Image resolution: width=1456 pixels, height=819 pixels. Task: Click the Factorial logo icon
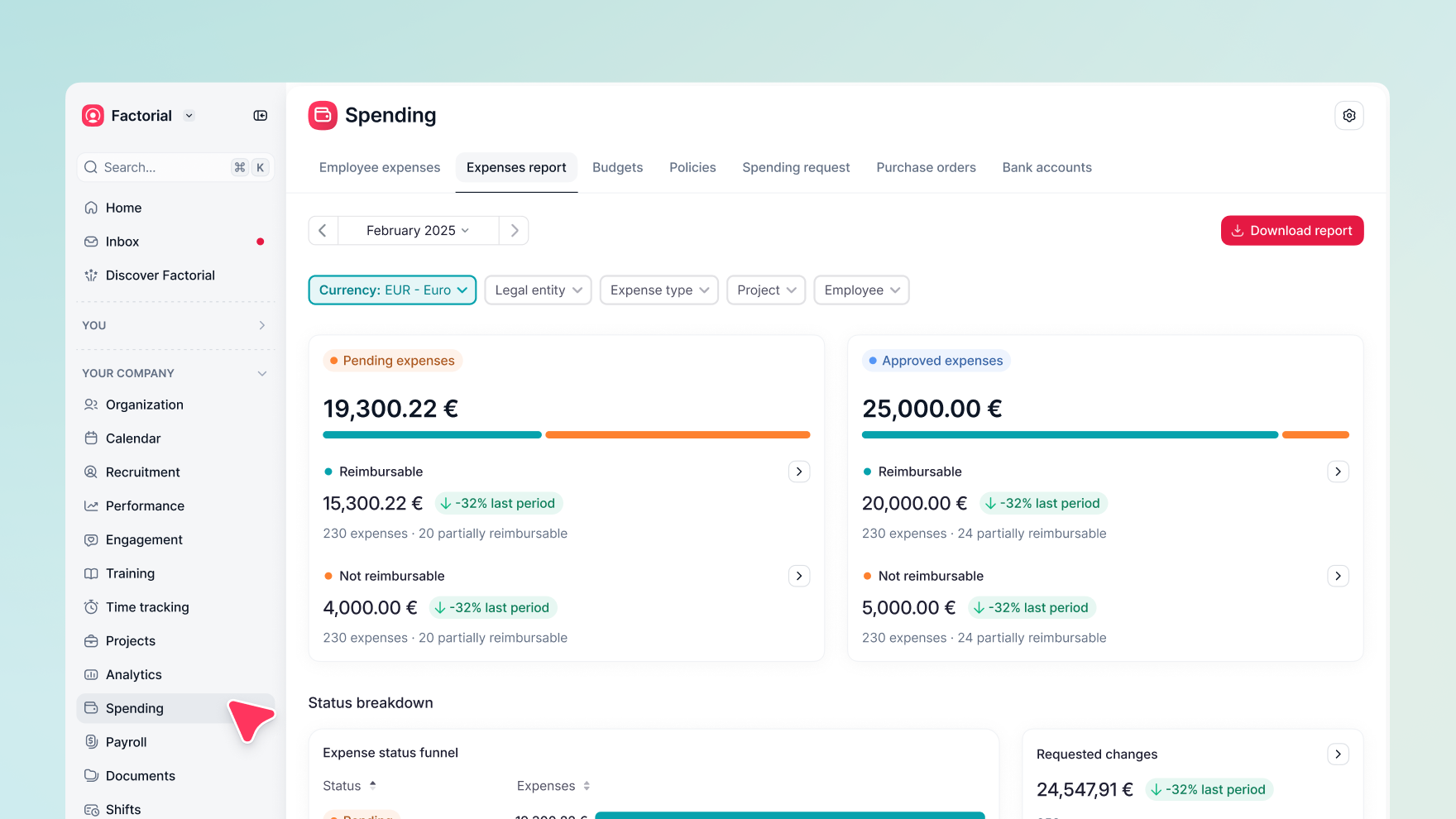pos(93,116)
